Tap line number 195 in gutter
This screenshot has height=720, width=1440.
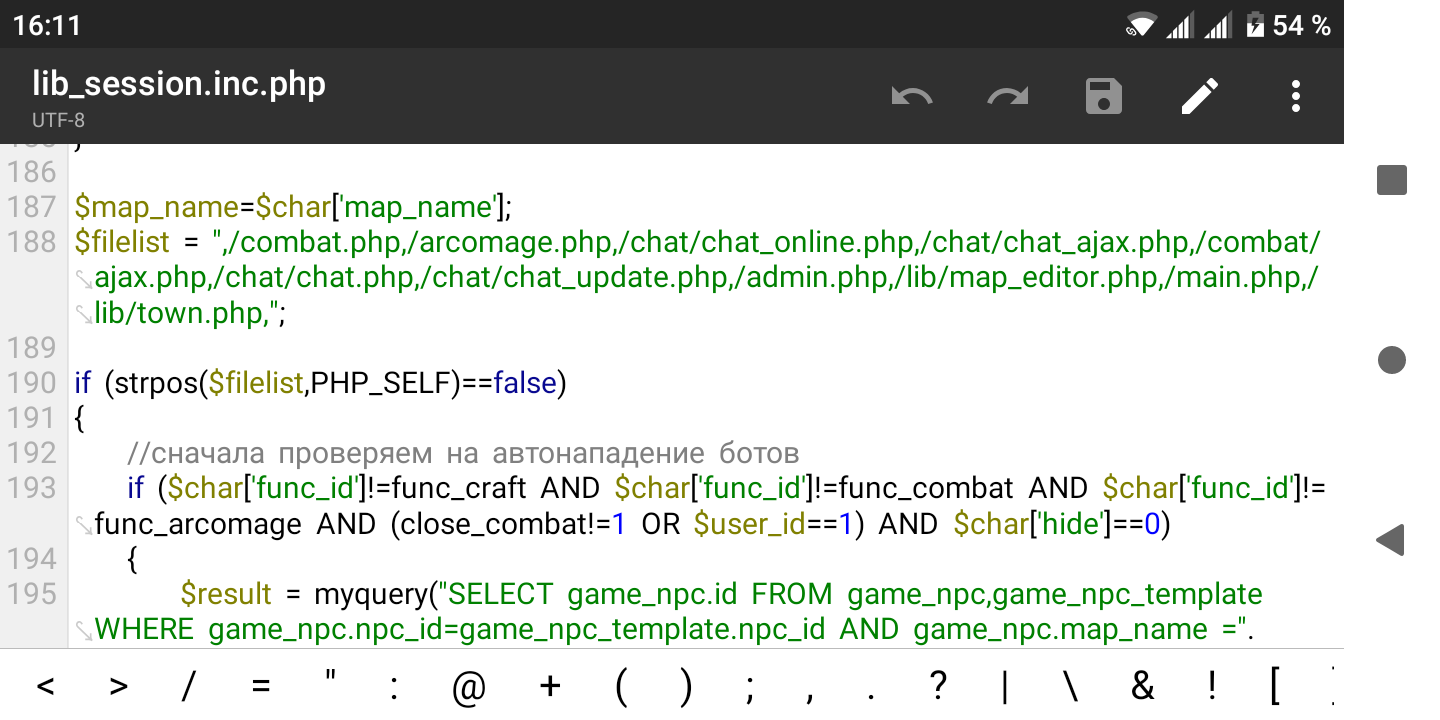(x=32, y=594)
